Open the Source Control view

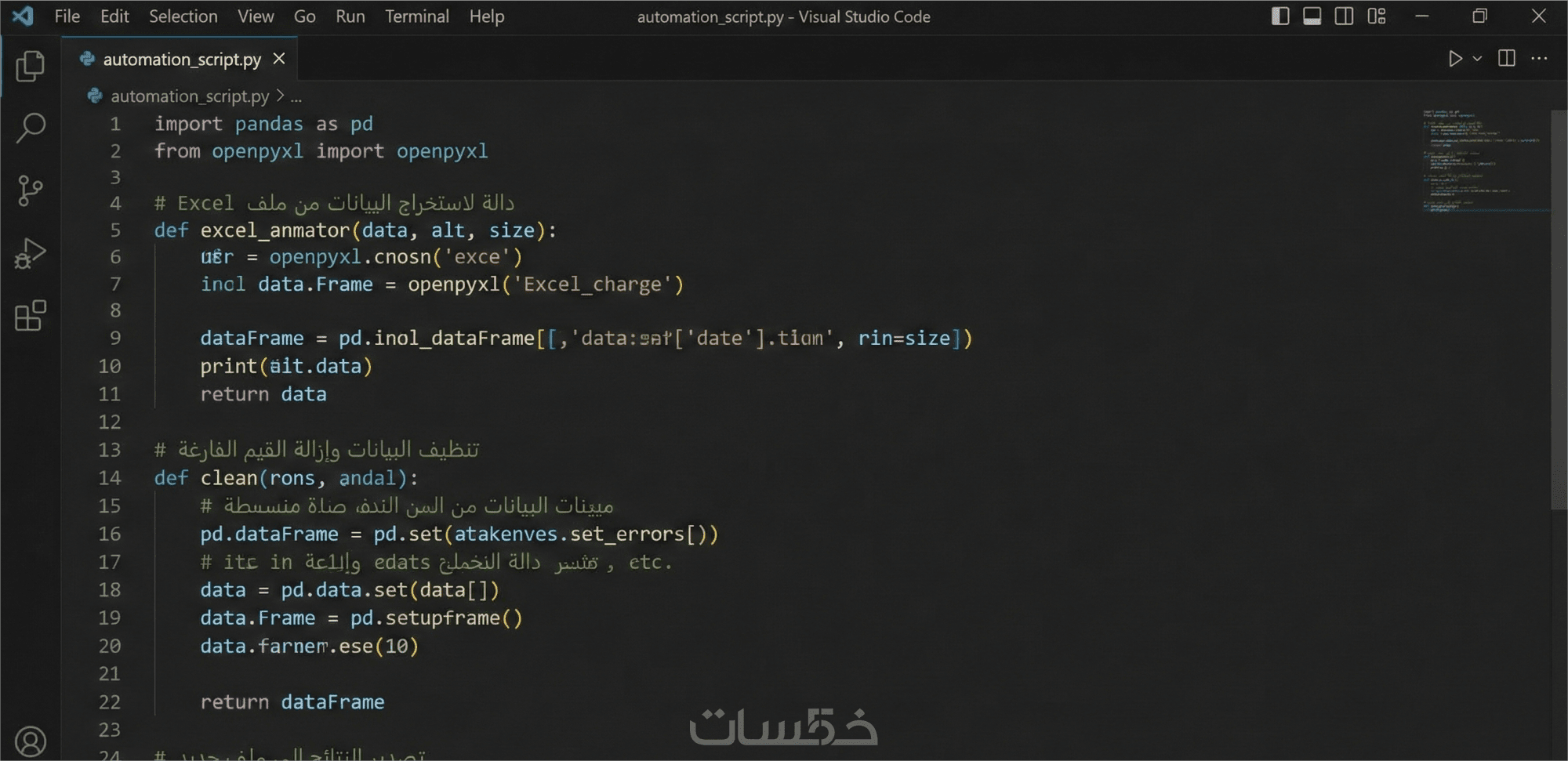tap(30, 190)
